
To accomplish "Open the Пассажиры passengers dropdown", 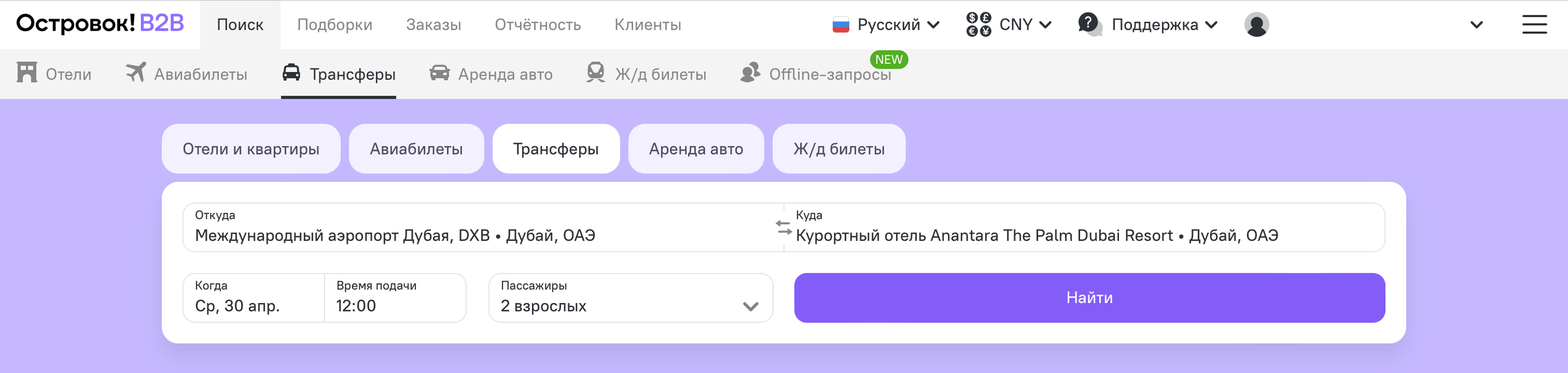I will coord(630,298).
